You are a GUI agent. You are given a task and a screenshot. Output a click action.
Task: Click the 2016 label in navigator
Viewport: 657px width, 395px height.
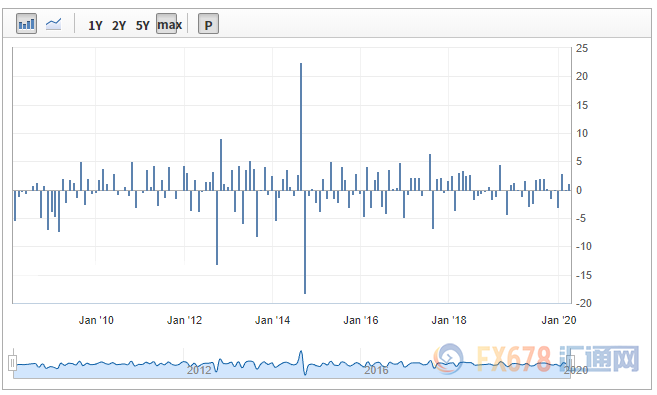[x=376, y=370]
